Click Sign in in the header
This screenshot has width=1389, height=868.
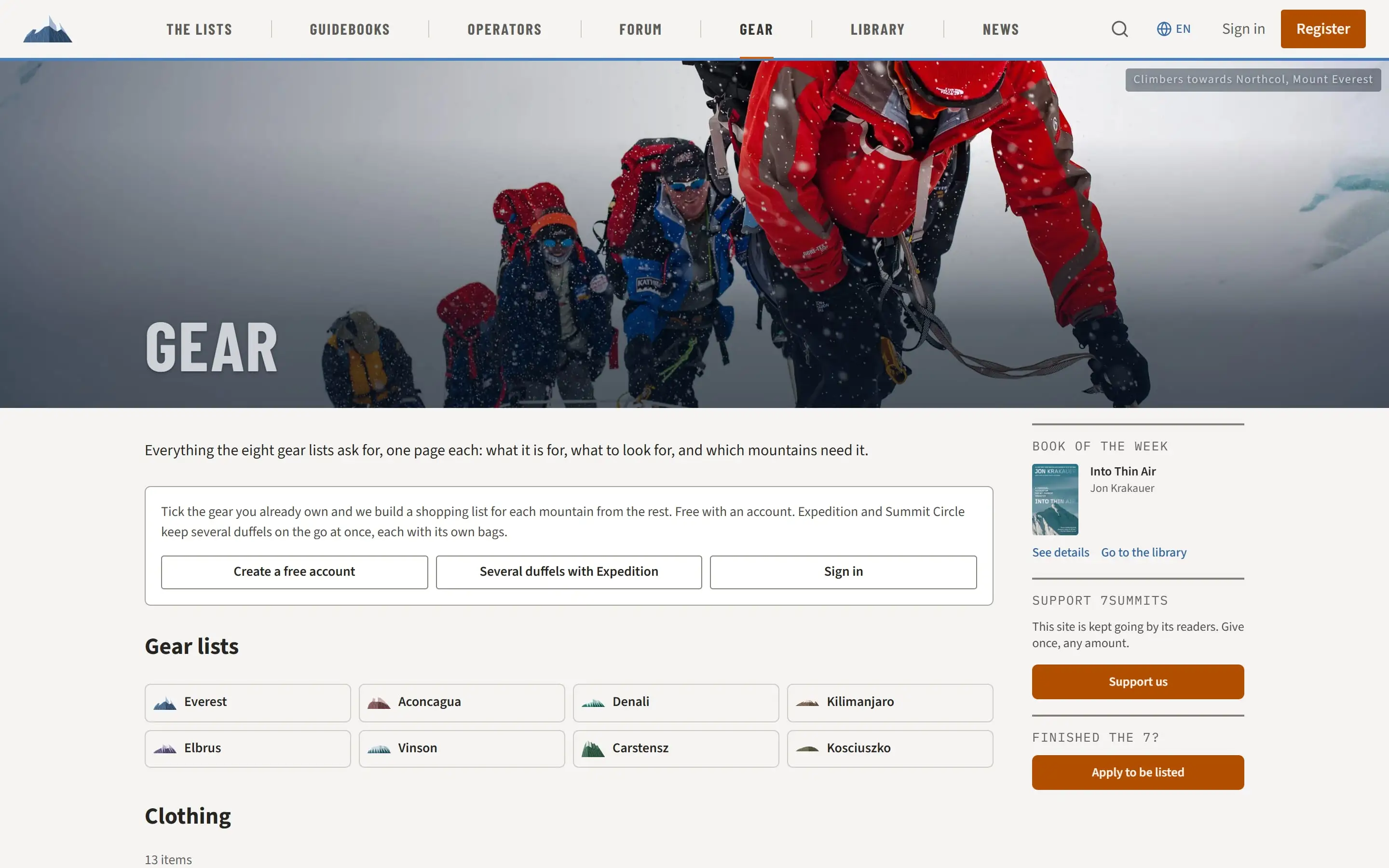[x=1243, y=29]
